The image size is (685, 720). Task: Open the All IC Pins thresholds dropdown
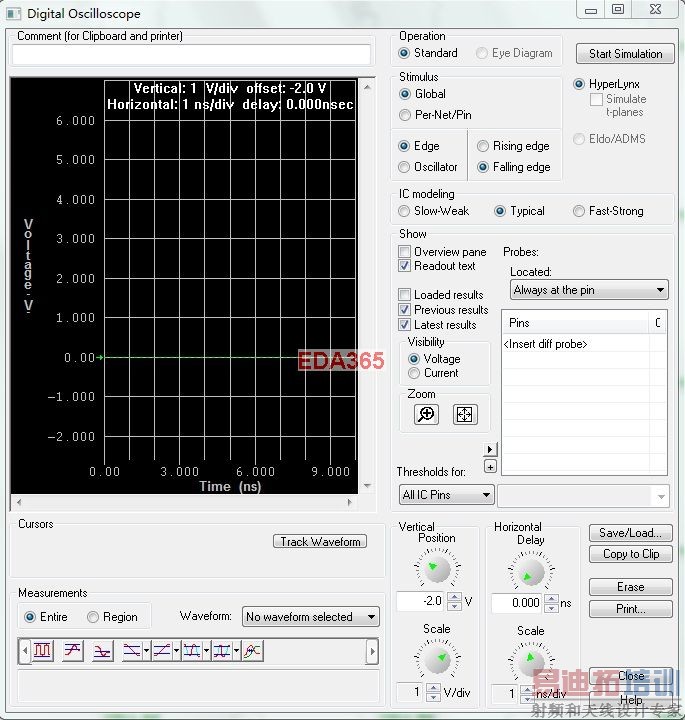(x=447, y=495)
